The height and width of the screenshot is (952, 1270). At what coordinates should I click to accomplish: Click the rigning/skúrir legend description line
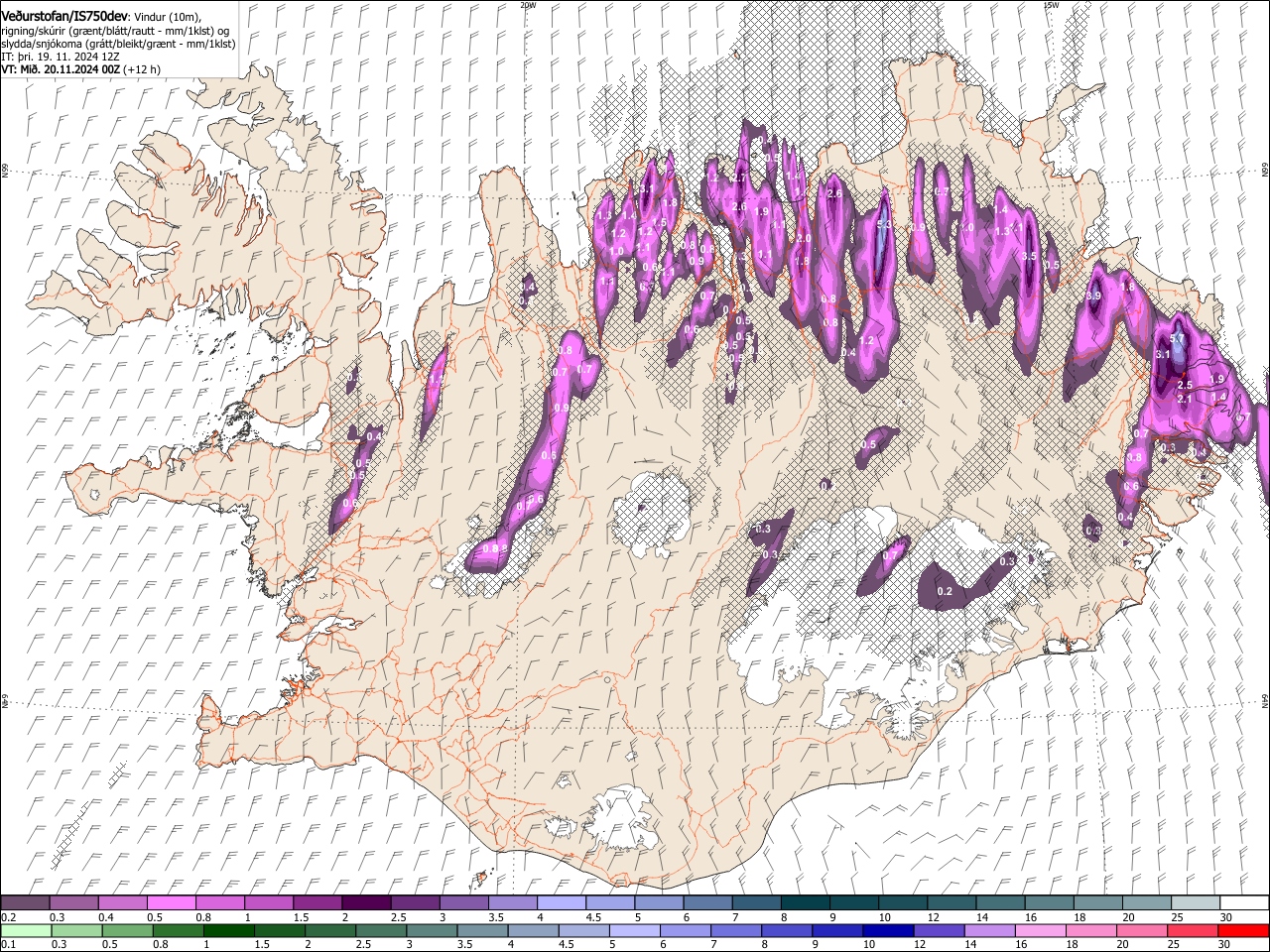tap(115, 31)
